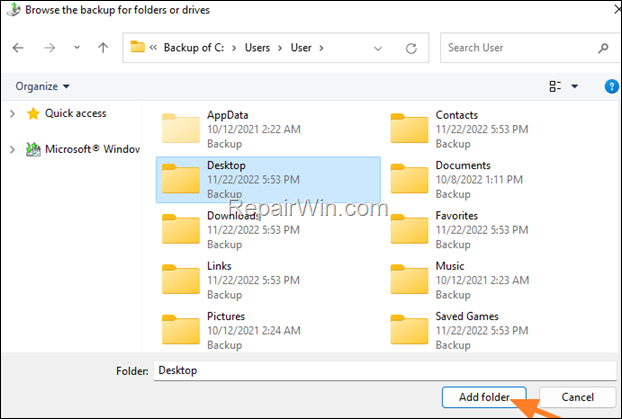Click the 'Links' folder name

coord(219,266)
